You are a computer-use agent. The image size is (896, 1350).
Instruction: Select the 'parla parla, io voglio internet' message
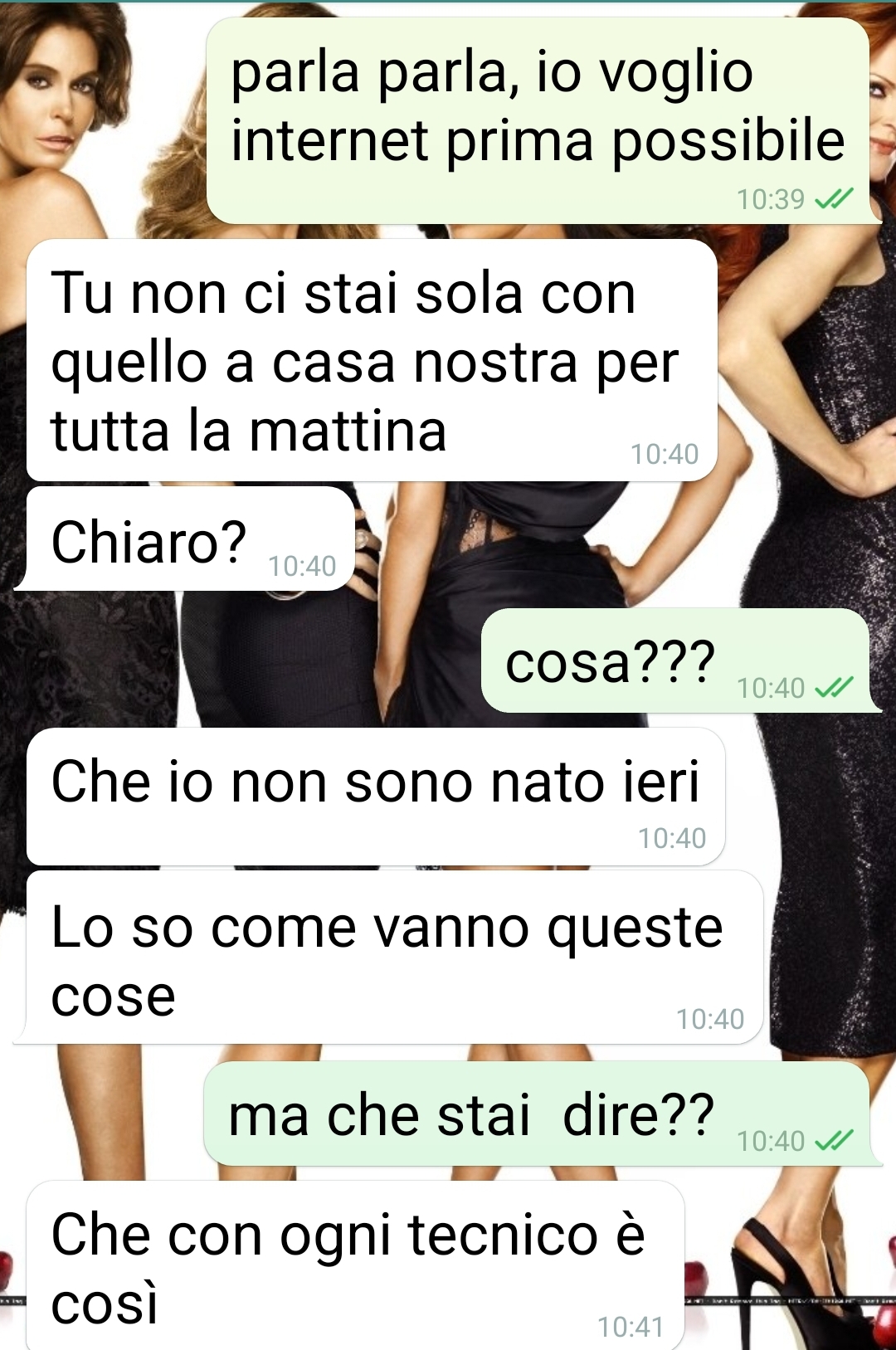pos(538,120)
